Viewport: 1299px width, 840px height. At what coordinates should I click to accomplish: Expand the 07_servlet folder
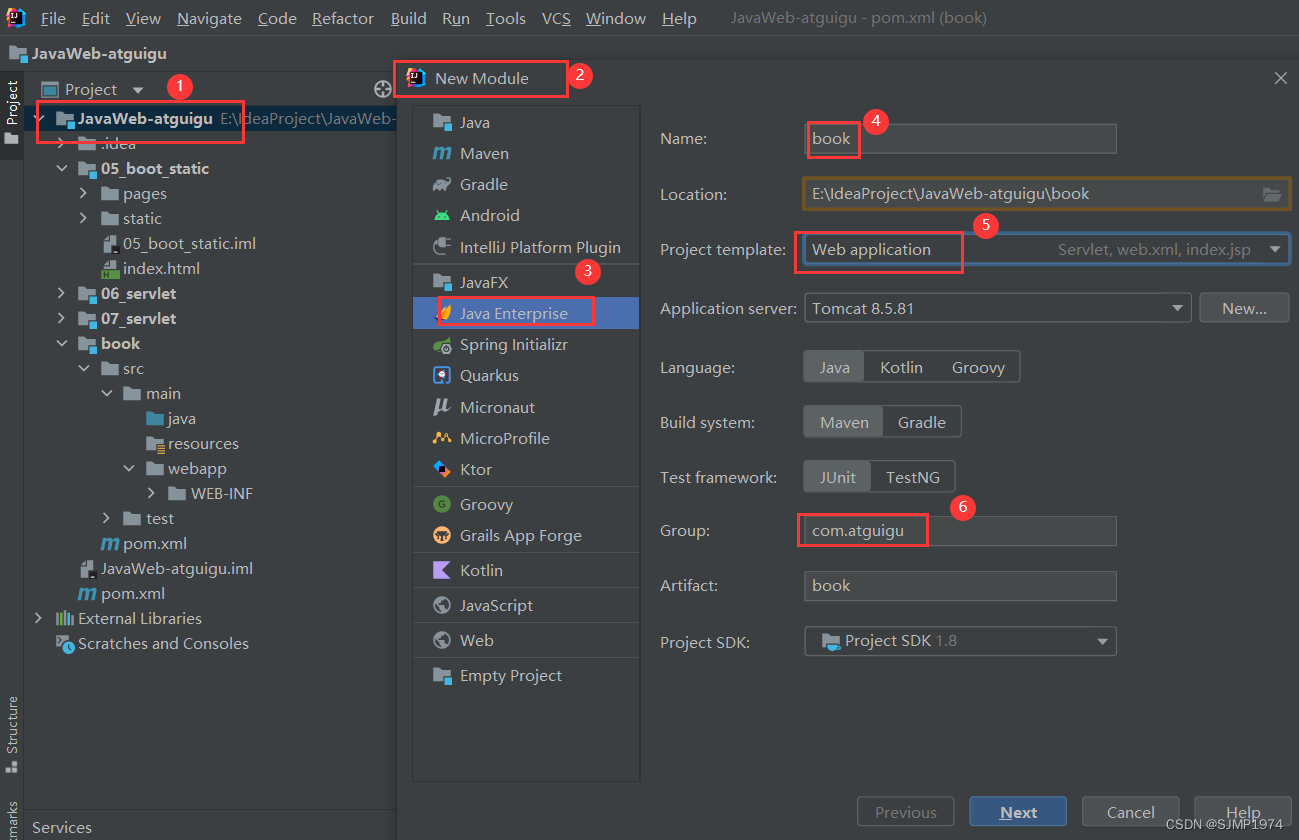pyautogui.click(x=62, y=318)
